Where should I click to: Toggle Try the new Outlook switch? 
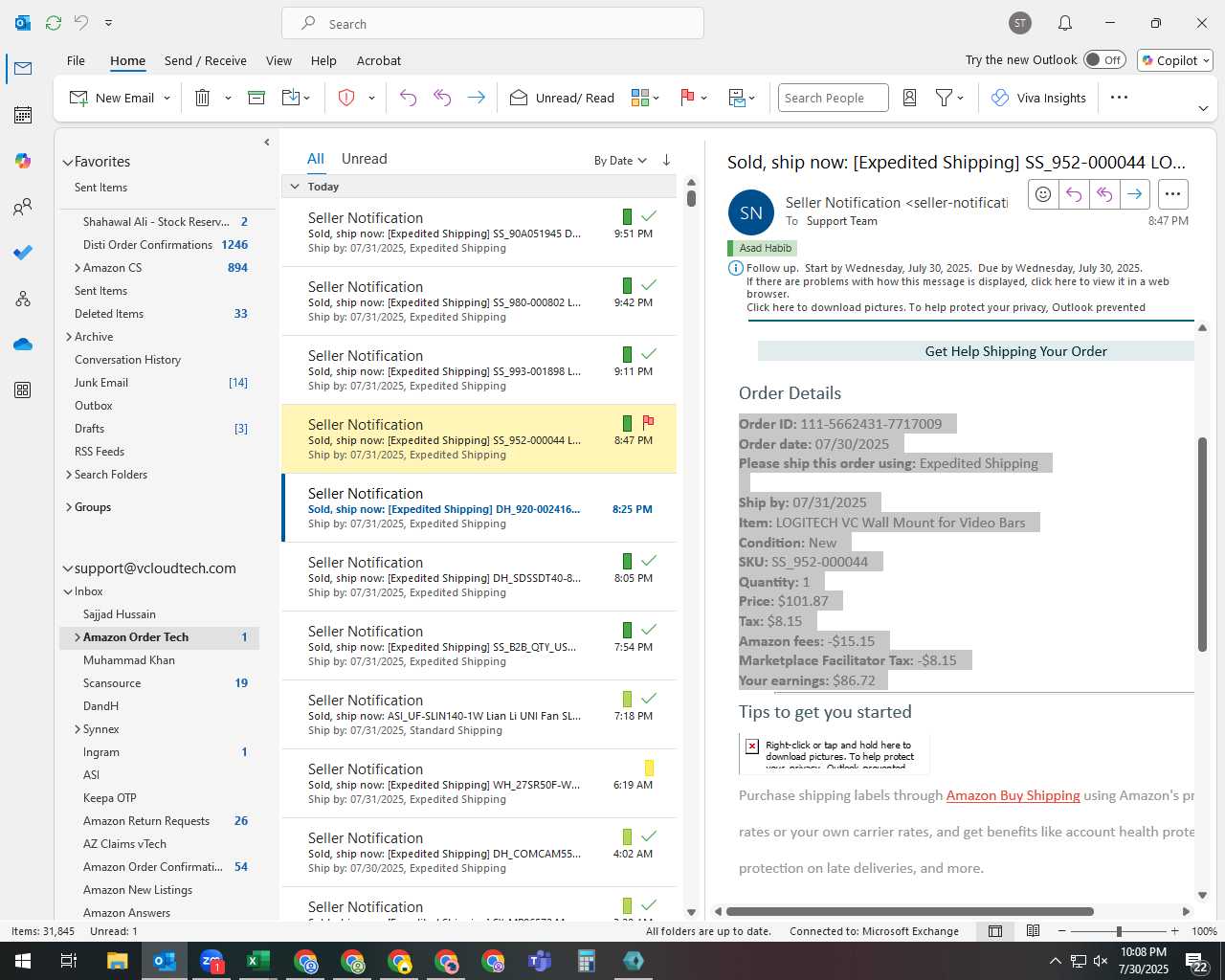pos(1105,59)
